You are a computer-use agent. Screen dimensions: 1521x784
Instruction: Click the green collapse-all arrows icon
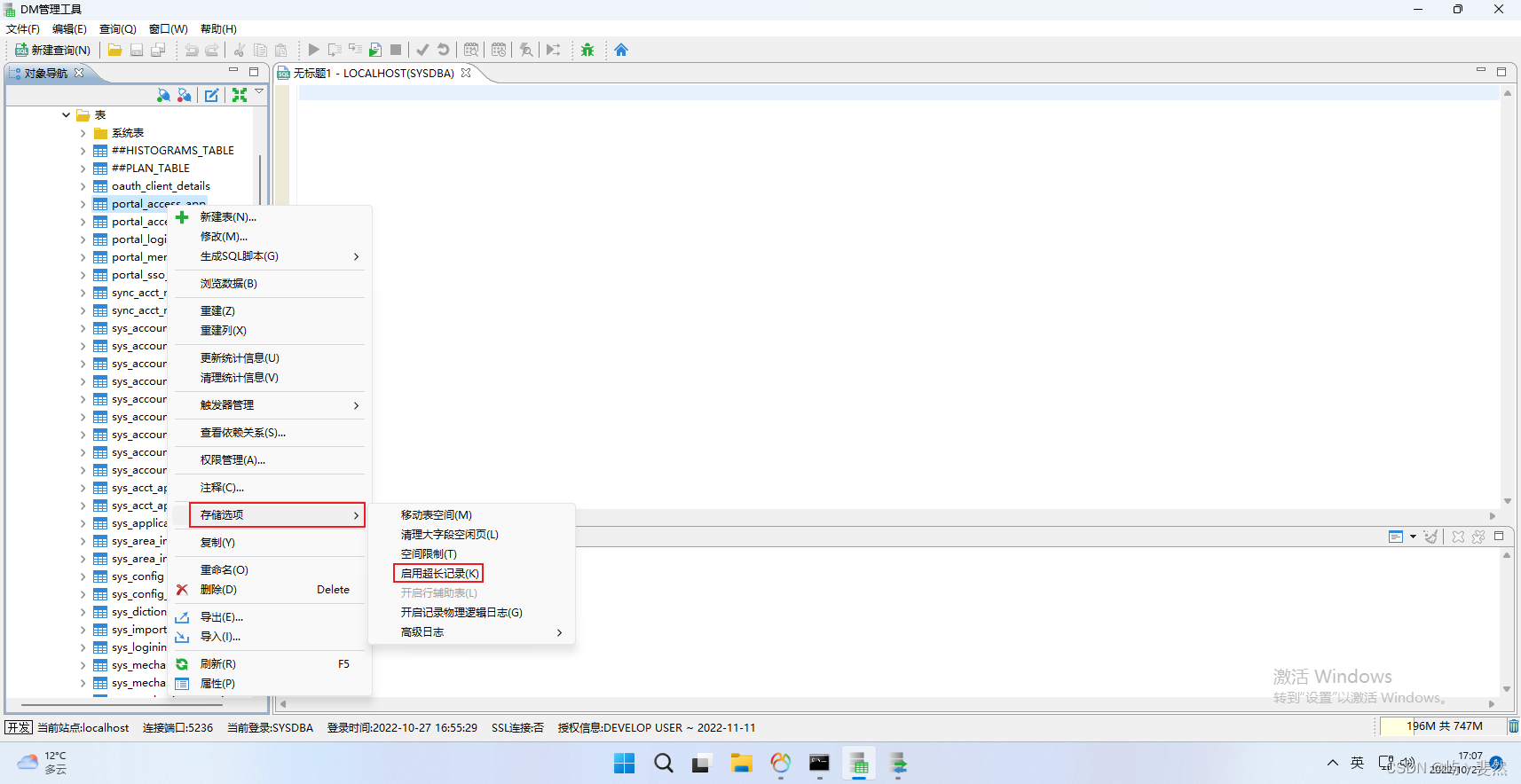coord(240,95)
